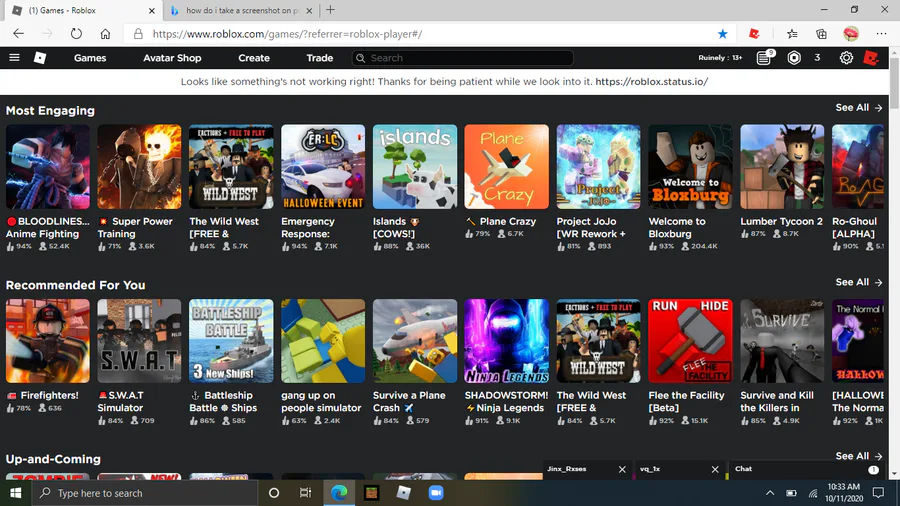This screenshot has height=506, width=900.
Task: Open the browser favorites list icon
Action: tap(792, 34)
